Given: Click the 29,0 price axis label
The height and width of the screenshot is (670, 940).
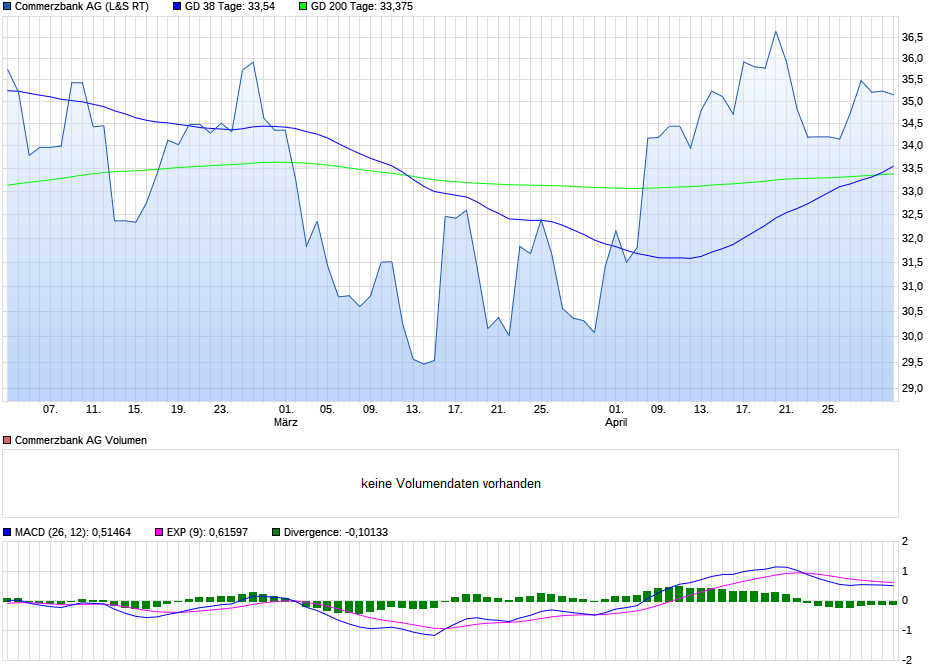Looking at the screenshot, I should click(x=912, y=388).
